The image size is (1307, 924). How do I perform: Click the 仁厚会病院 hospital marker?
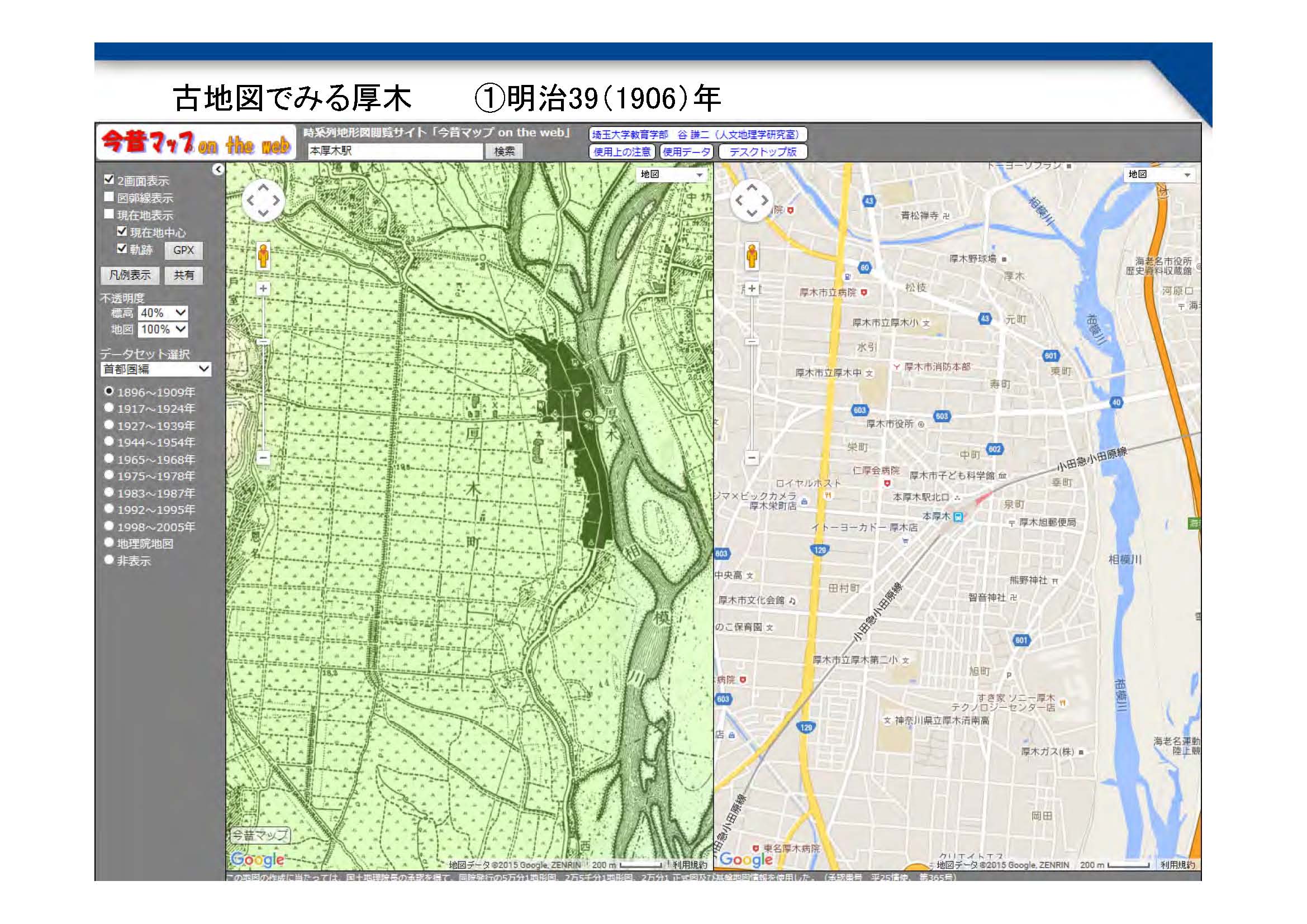point(886,483)
